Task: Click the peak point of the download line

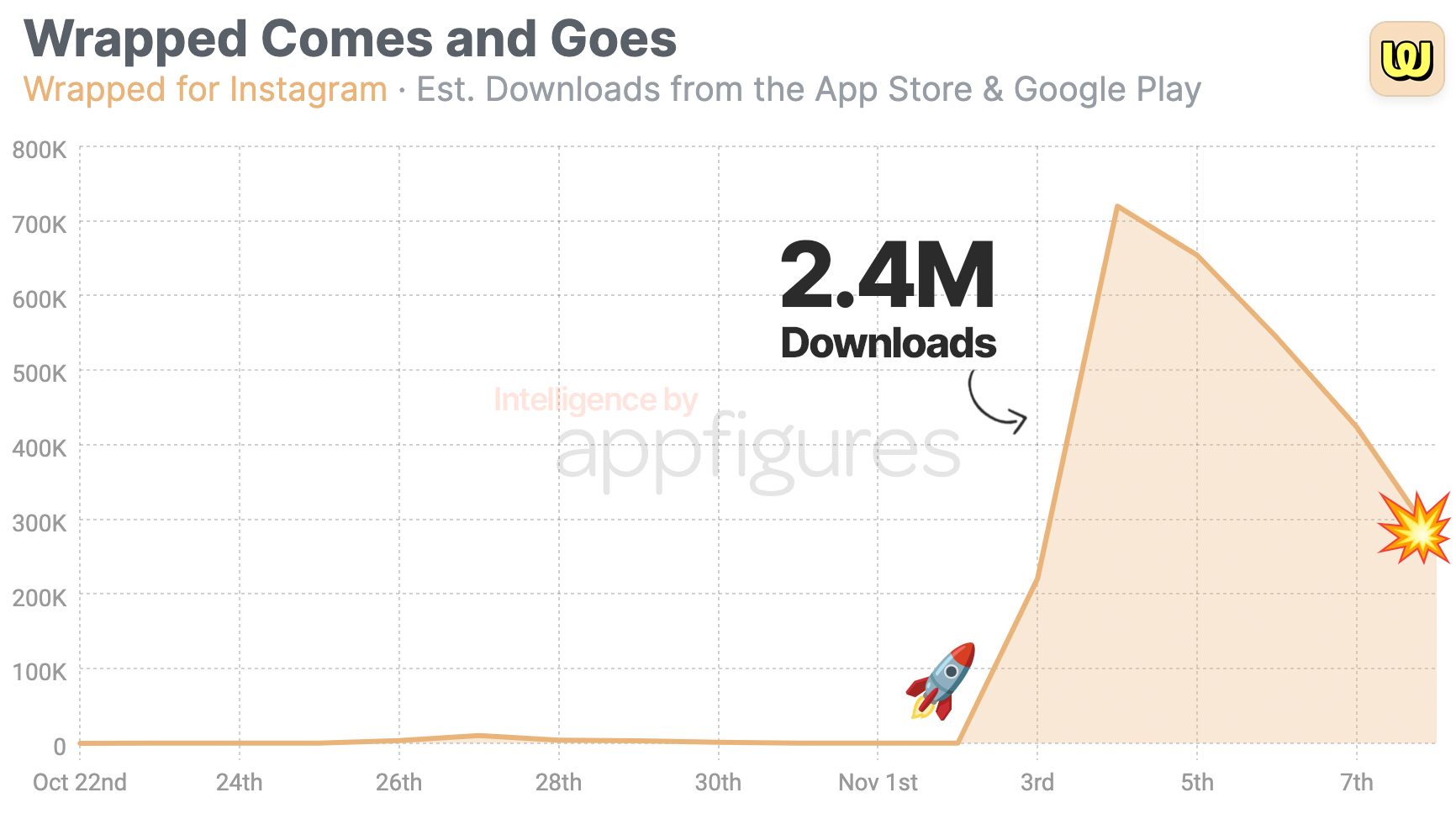Action: (x=1117, y=206)
